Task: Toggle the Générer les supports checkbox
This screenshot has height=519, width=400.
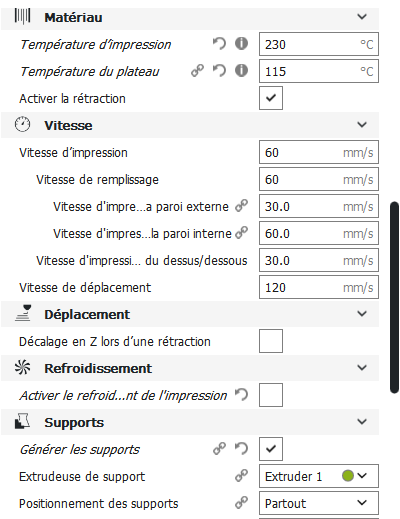Action: tap(271, 449)
